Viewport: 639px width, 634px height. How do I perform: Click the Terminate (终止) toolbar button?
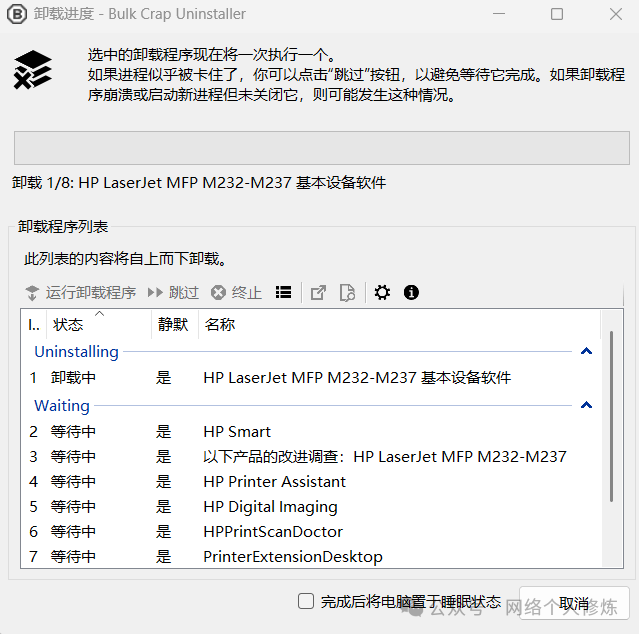click(x=236, y=293)
